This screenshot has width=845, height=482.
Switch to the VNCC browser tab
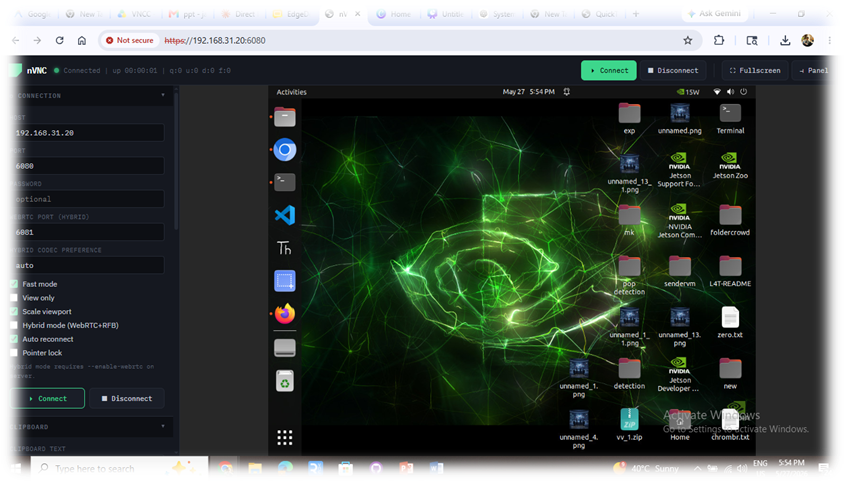pyautogui.click(x=135, y=14)
